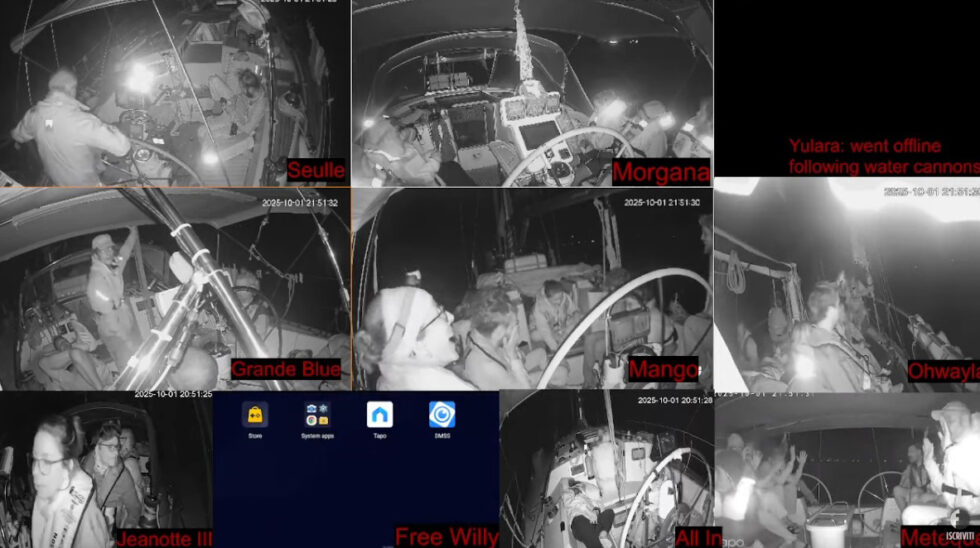980x548 pixels.
Task: Click the timestamp on Jeanotte III feed
Action: pos(173,395)
